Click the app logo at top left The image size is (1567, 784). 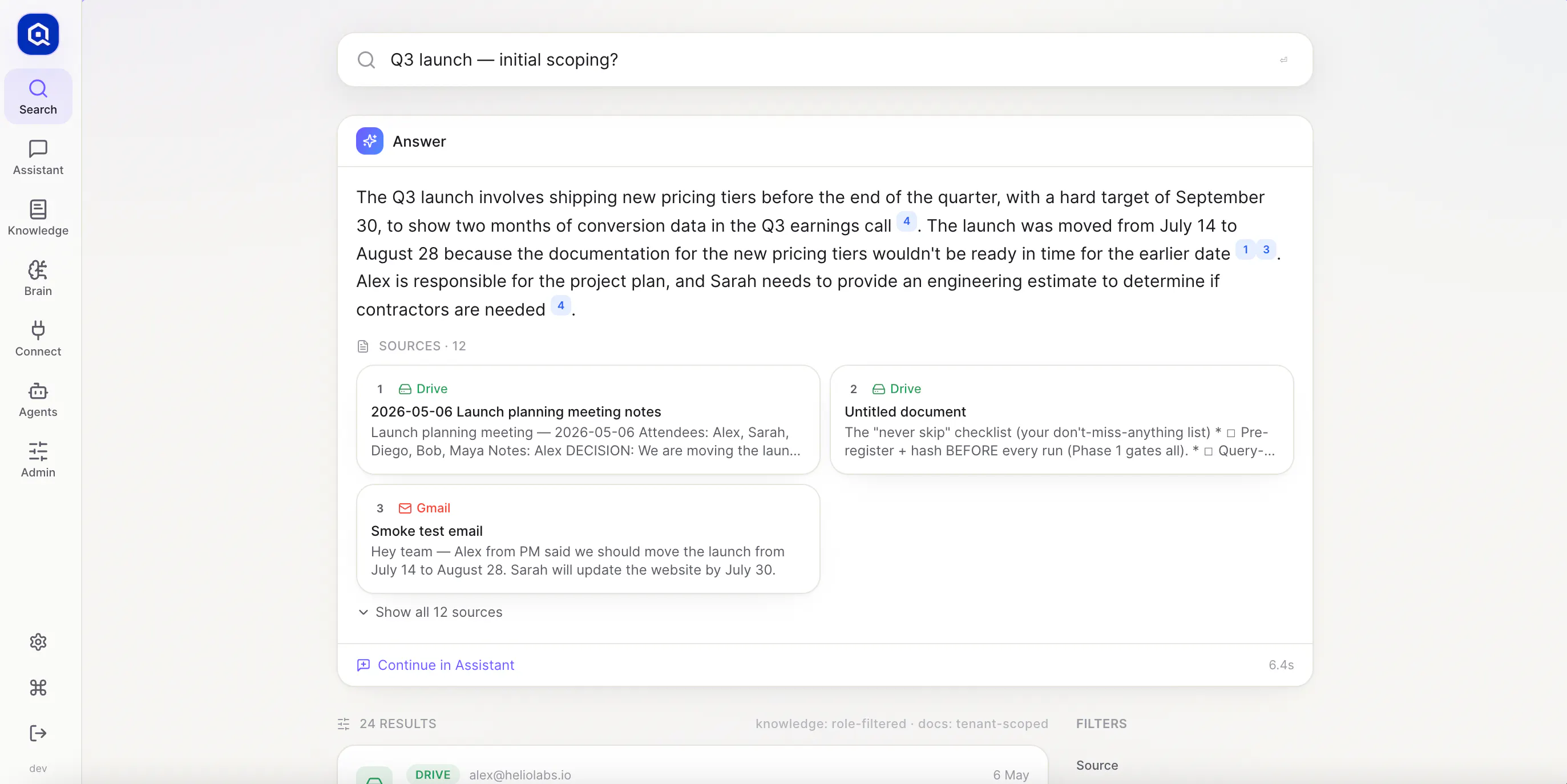[x=38, y=34]
